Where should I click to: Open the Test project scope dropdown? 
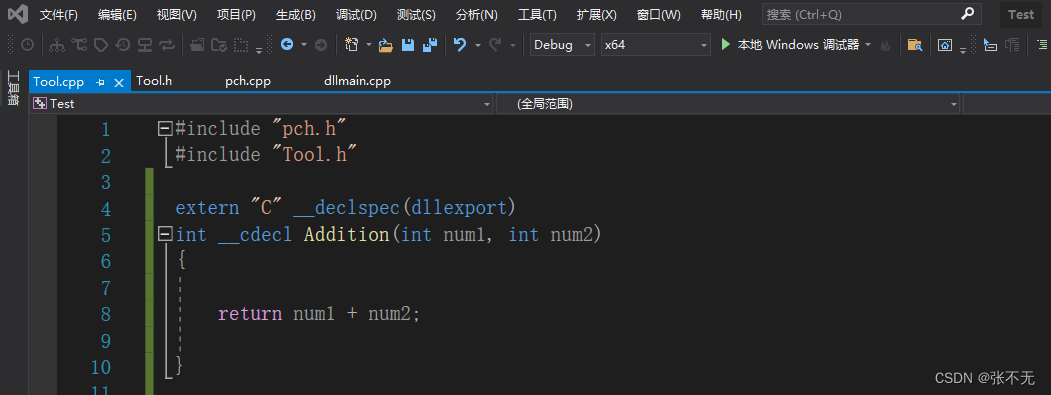click(x=262, y=104)
